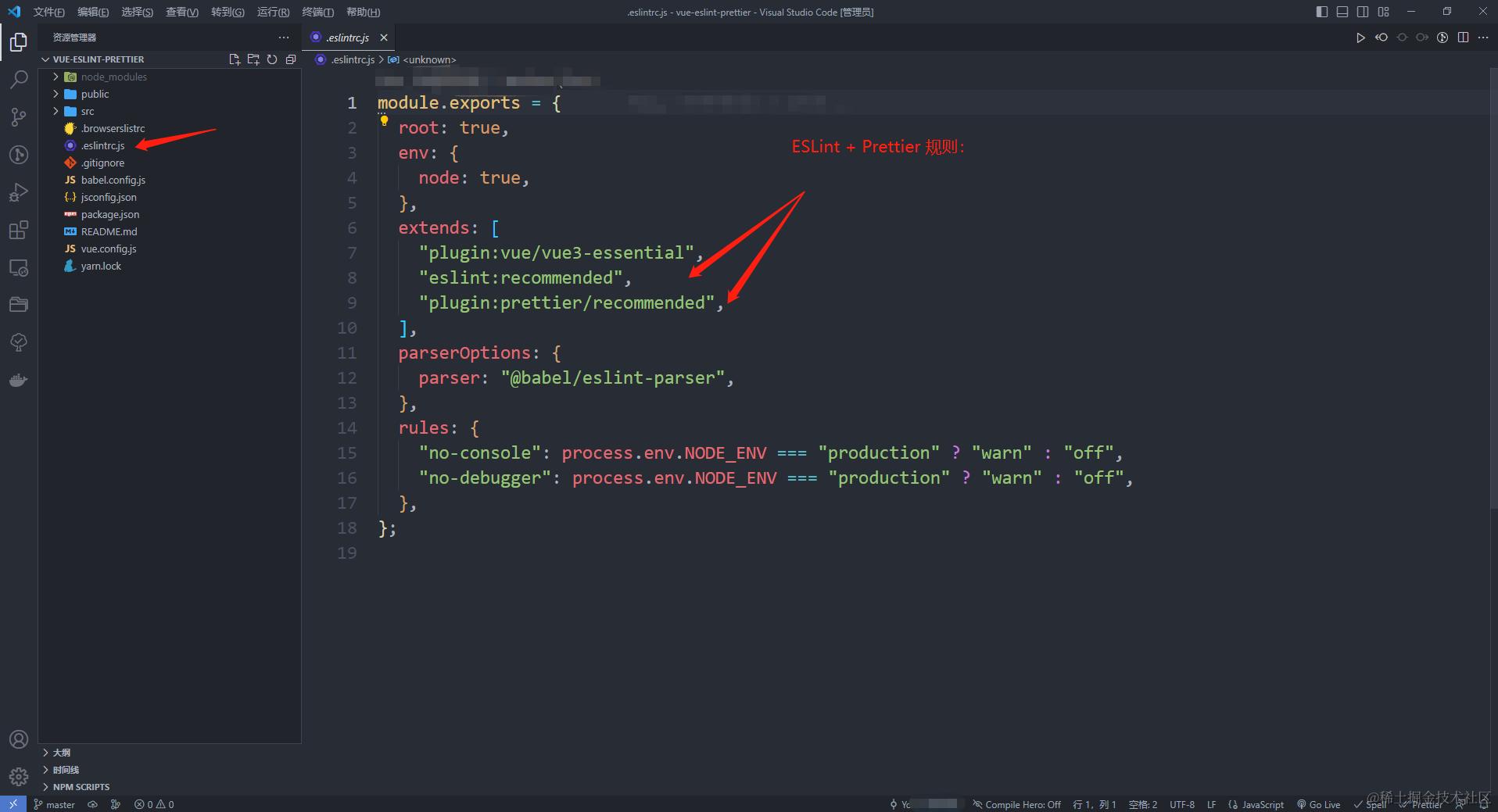
Task: Open the UTF-8 encoding selector
Action: point(1182,804)
